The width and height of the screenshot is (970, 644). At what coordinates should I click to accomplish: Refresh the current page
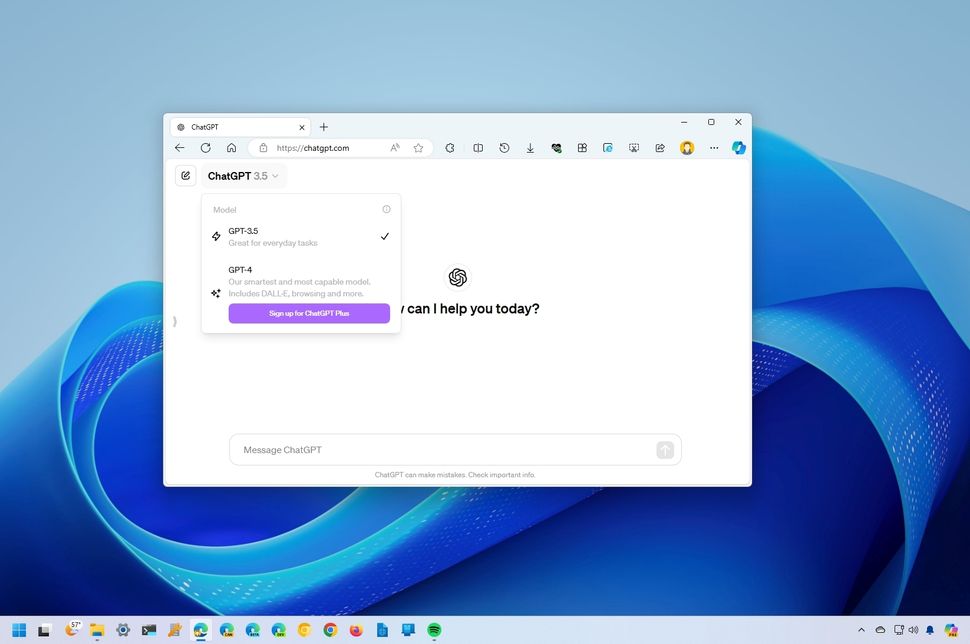click(205, 148)
